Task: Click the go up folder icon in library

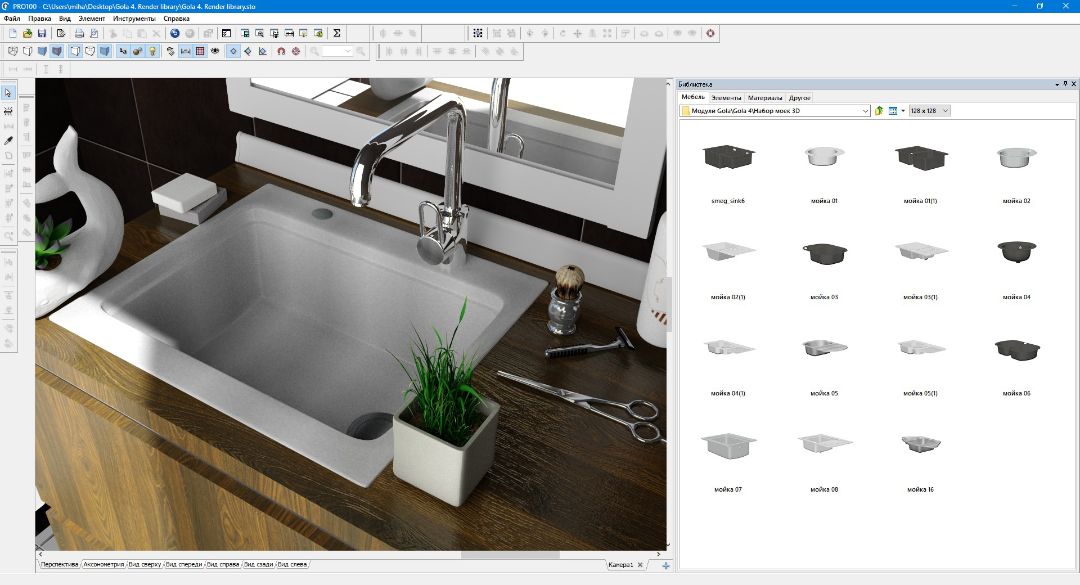Action: pyautogui.click(x=879, y=111)
